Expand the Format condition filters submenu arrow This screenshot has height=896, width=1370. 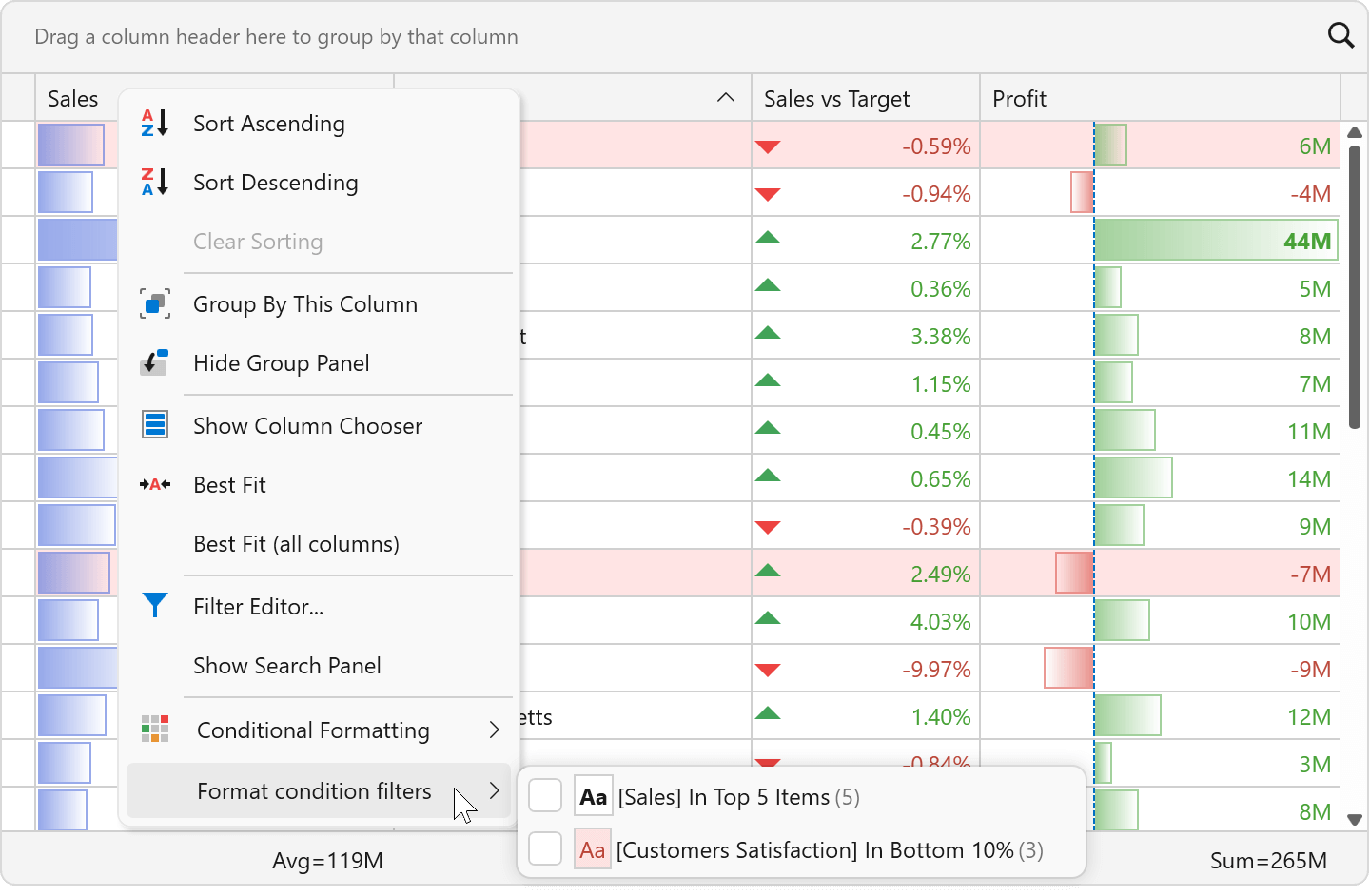(494, 790)
